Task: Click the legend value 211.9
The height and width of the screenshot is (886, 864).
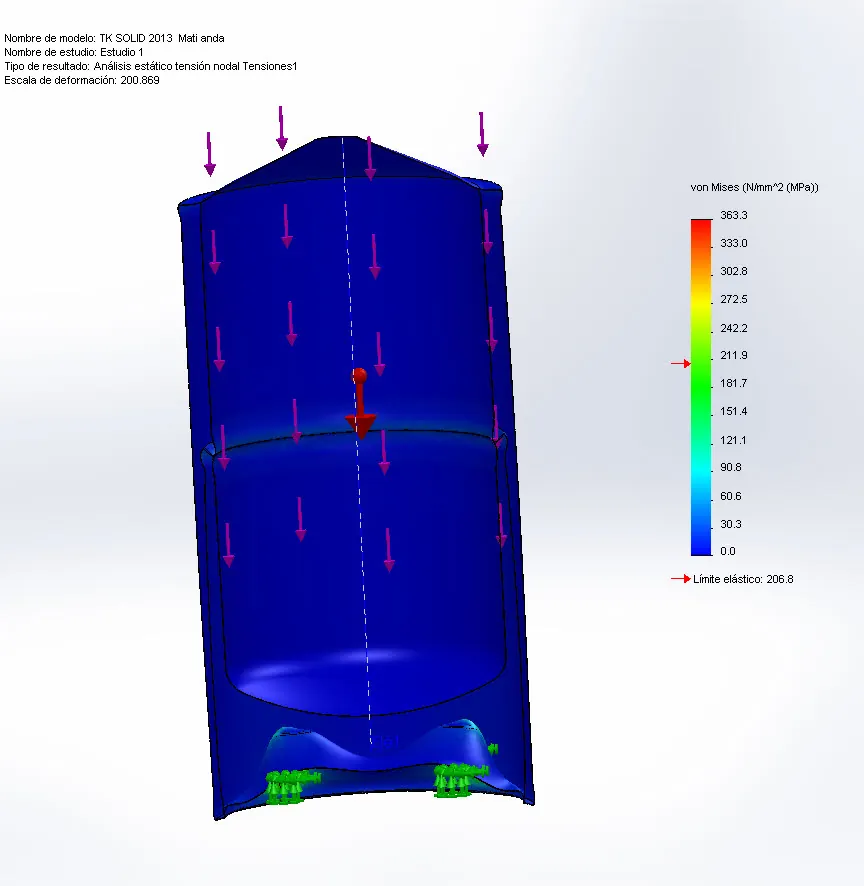Action: tap(733, 355)
